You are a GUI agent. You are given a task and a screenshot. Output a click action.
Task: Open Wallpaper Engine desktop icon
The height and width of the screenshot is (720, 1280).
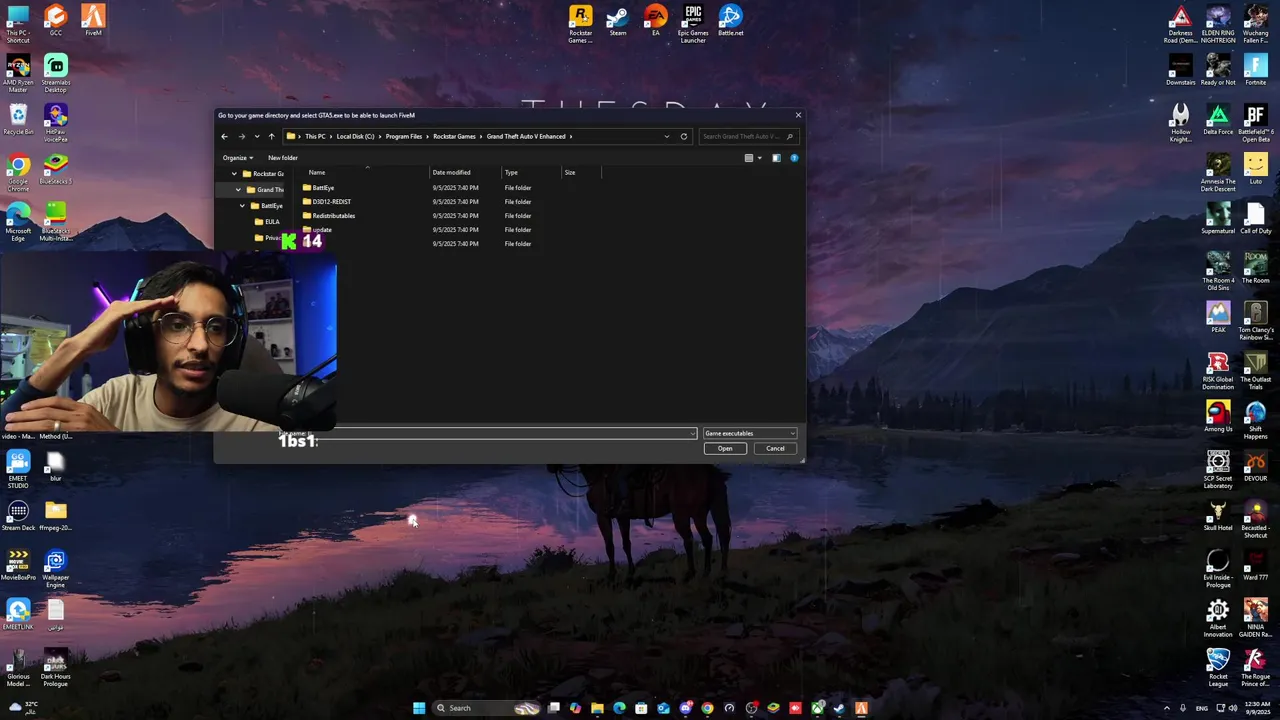click(56, 569)
